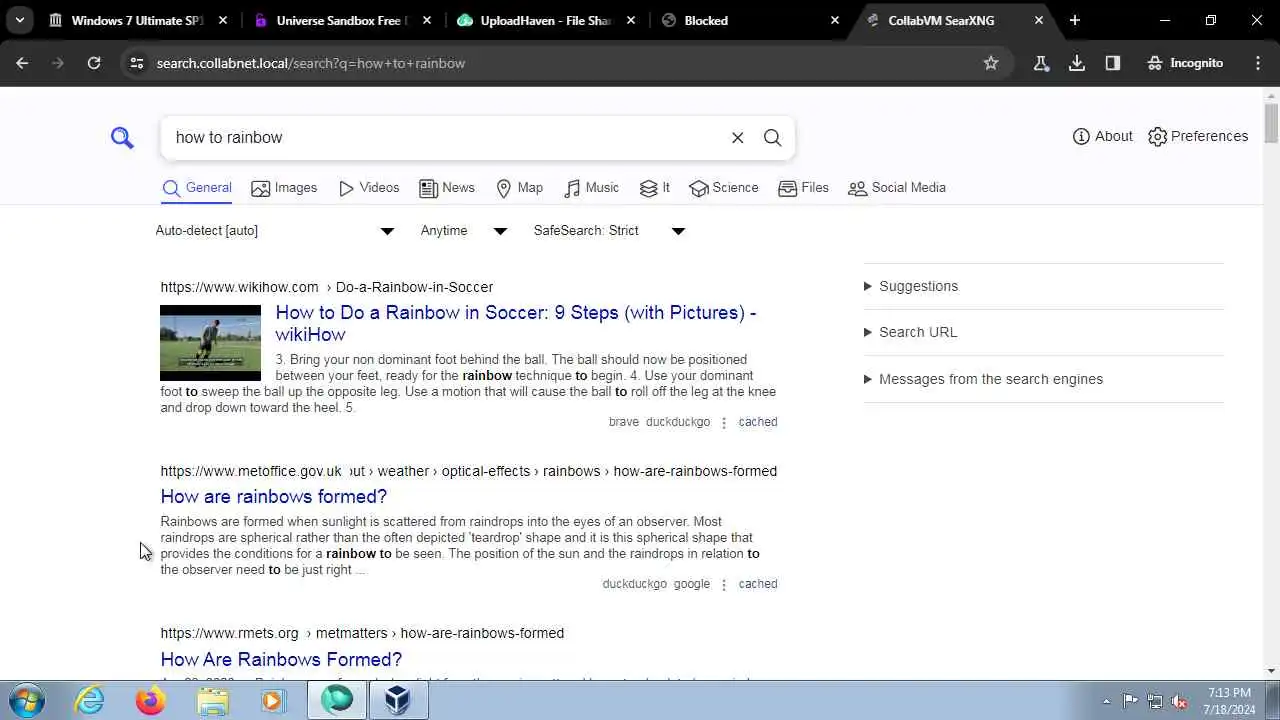Switch to the Social Media category
Image resolution: width=1280 pixels, height=720 pixels.
point(897,188)
